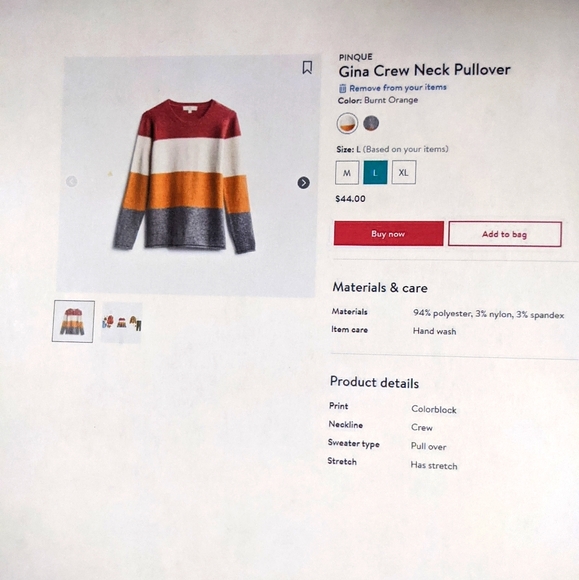The image size is (579, 580).
Task: Collapse the Materials & care section
Action: click(x=380, y=287)
